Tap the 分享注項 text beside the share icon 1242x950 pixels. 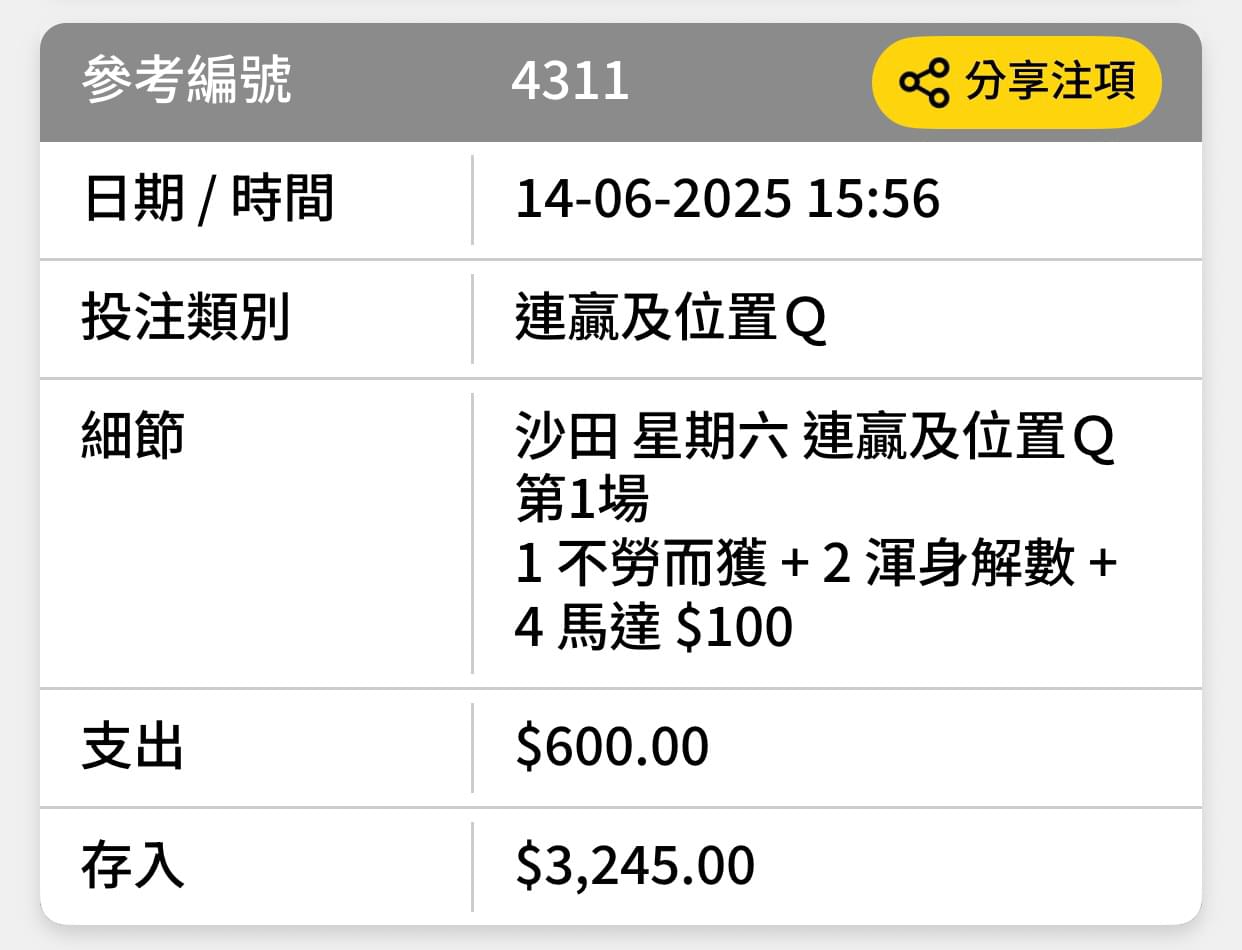pyautogui.click(x=1050, y=82)
